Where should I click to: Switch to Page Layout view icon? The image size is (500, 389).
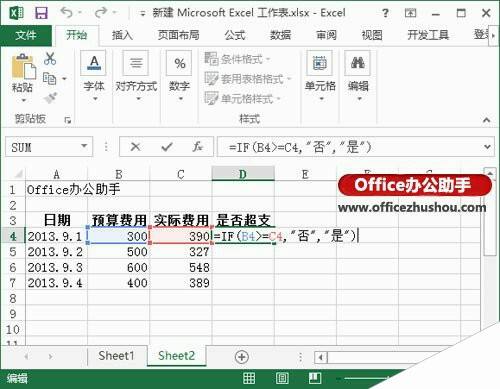click(x=282, y=378)
